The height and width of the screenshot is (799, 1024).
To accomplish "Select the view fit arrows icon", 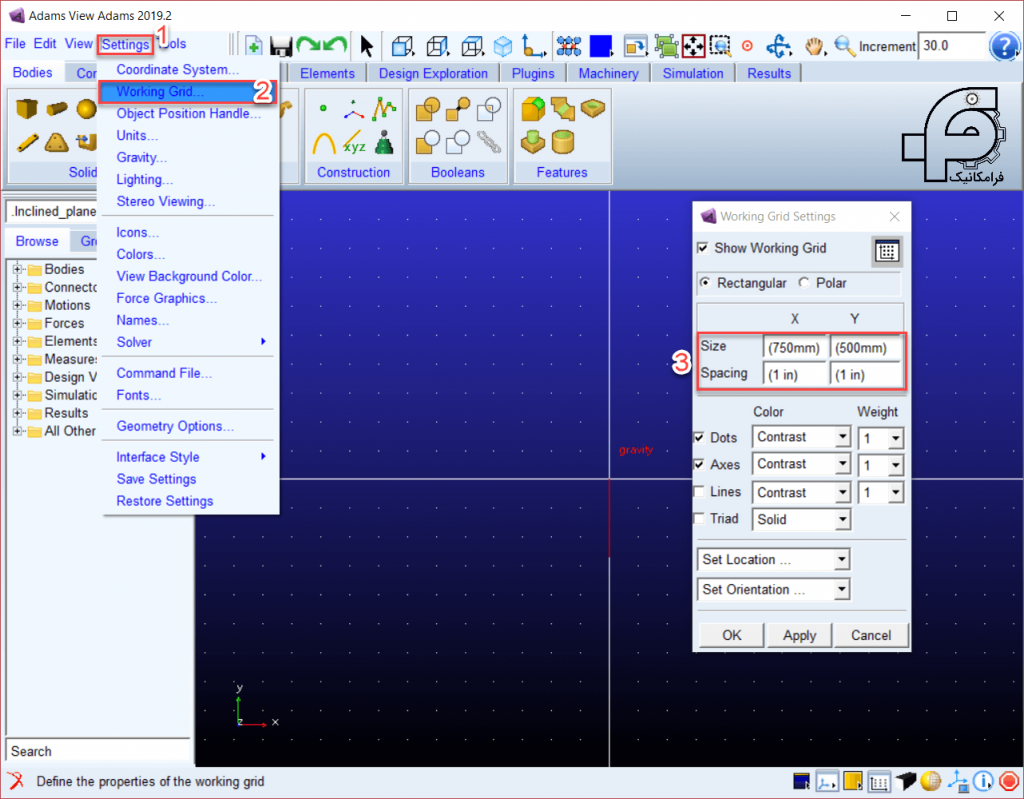I will tap(693, 46).
